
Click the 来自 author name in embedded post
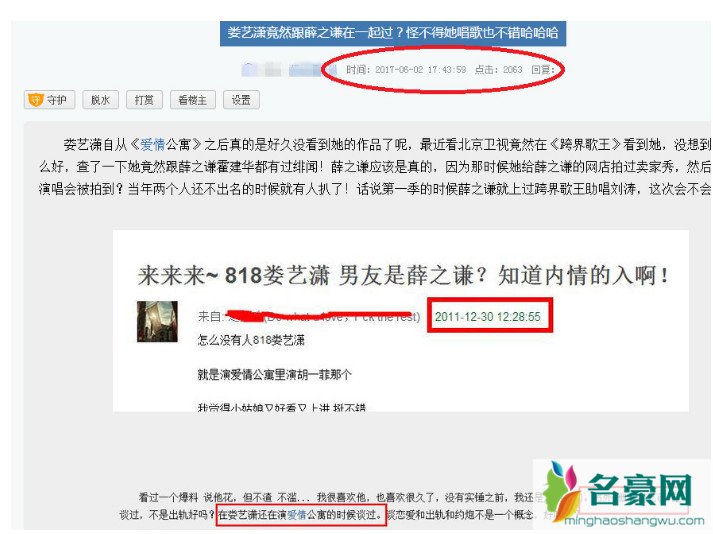[x=309, y=316]
